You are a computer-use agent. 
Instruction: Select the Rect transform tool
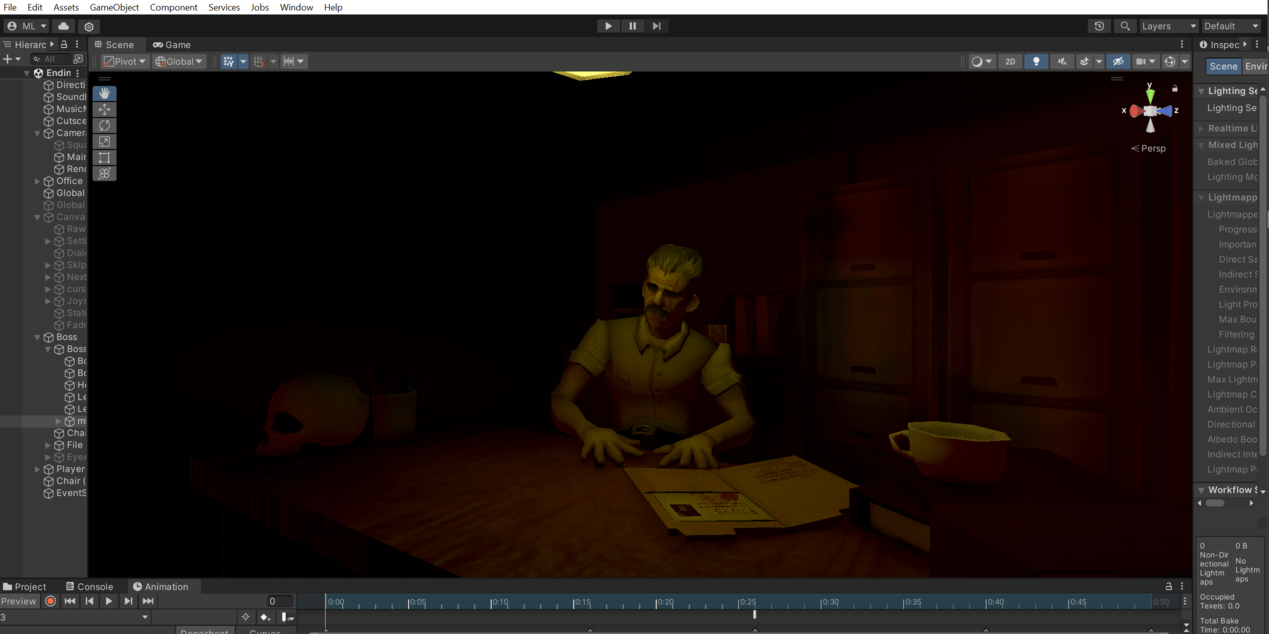105,157
